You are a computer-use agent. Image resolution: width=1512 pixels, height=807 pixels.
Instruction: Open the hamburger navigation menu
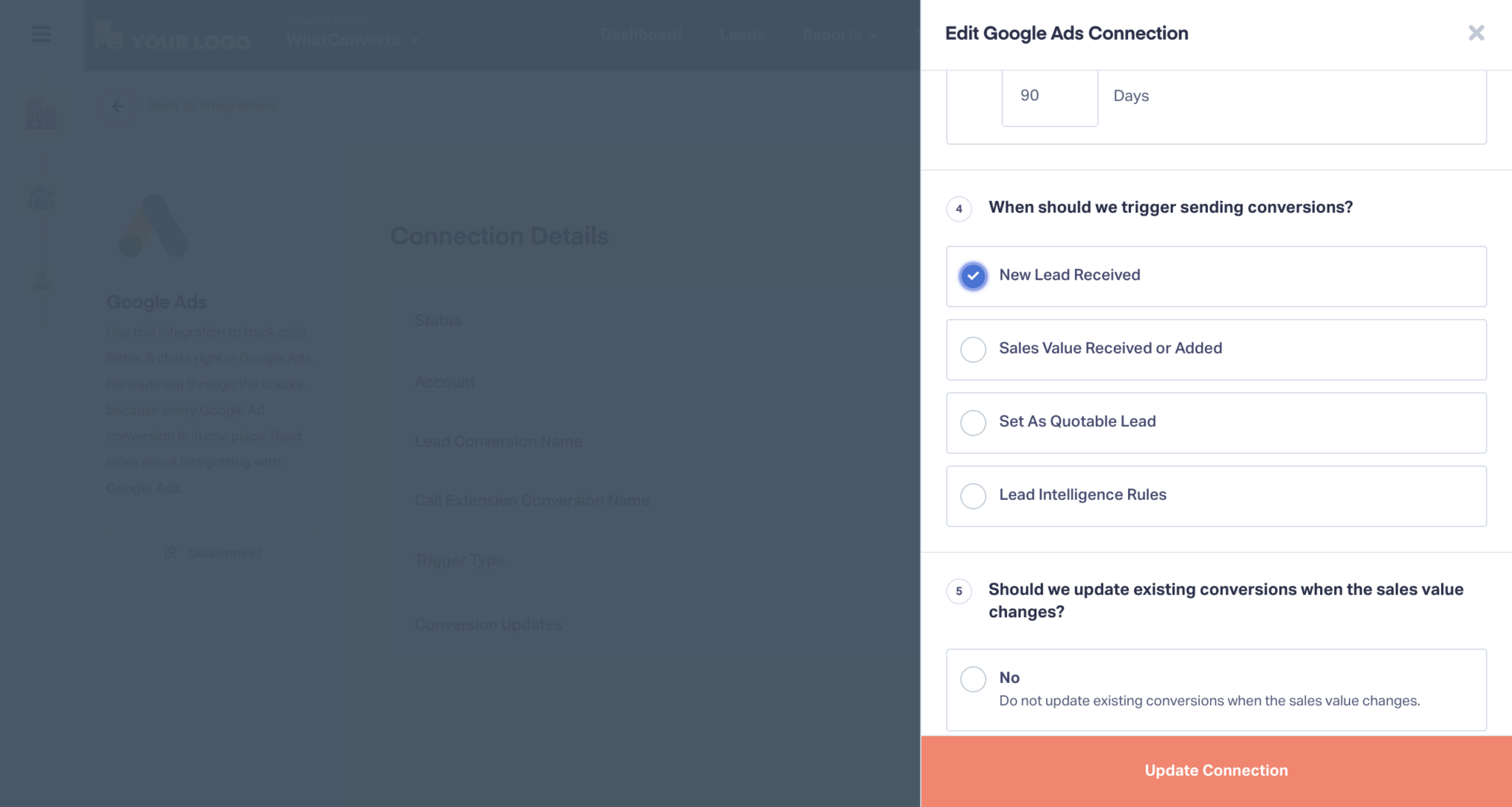click(41, 34)
